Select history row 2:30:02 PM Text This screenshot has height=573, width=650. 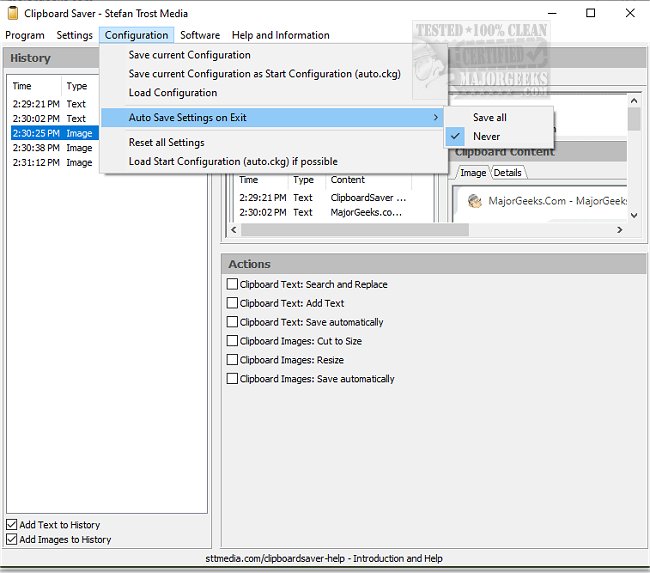coord(55,119)
